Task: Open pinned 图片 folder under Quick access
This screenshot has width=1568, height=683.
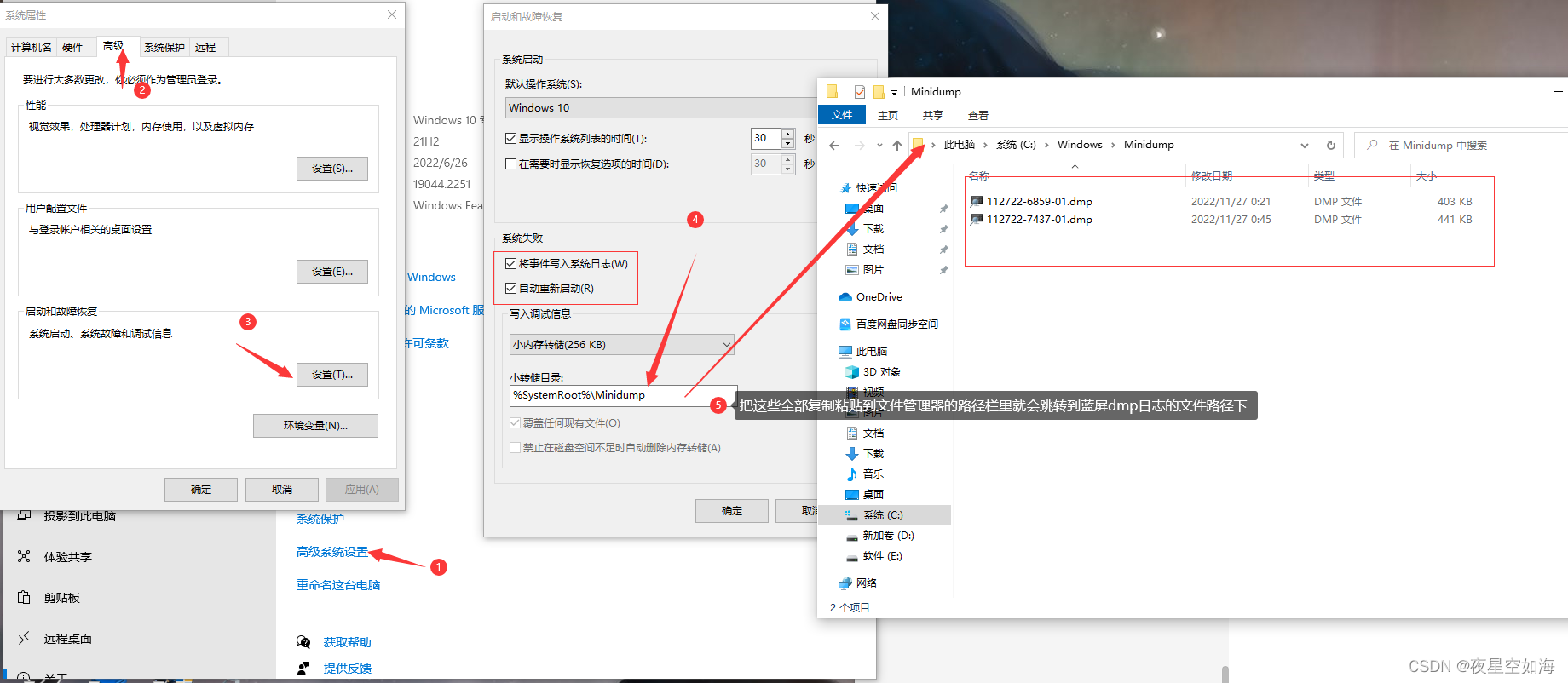Action: point(873,270)
